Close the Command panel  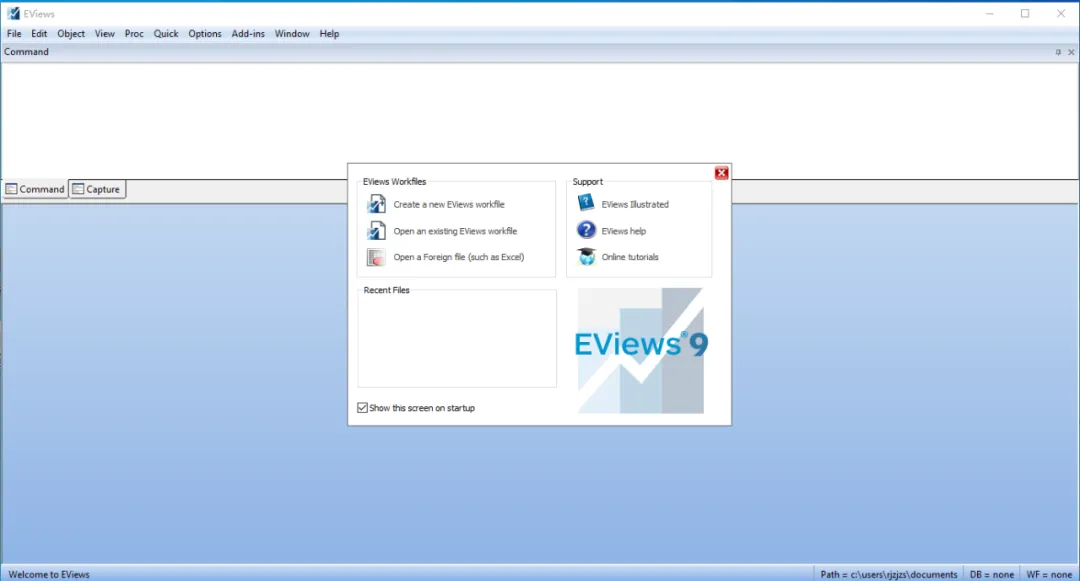coord(1071,52)
